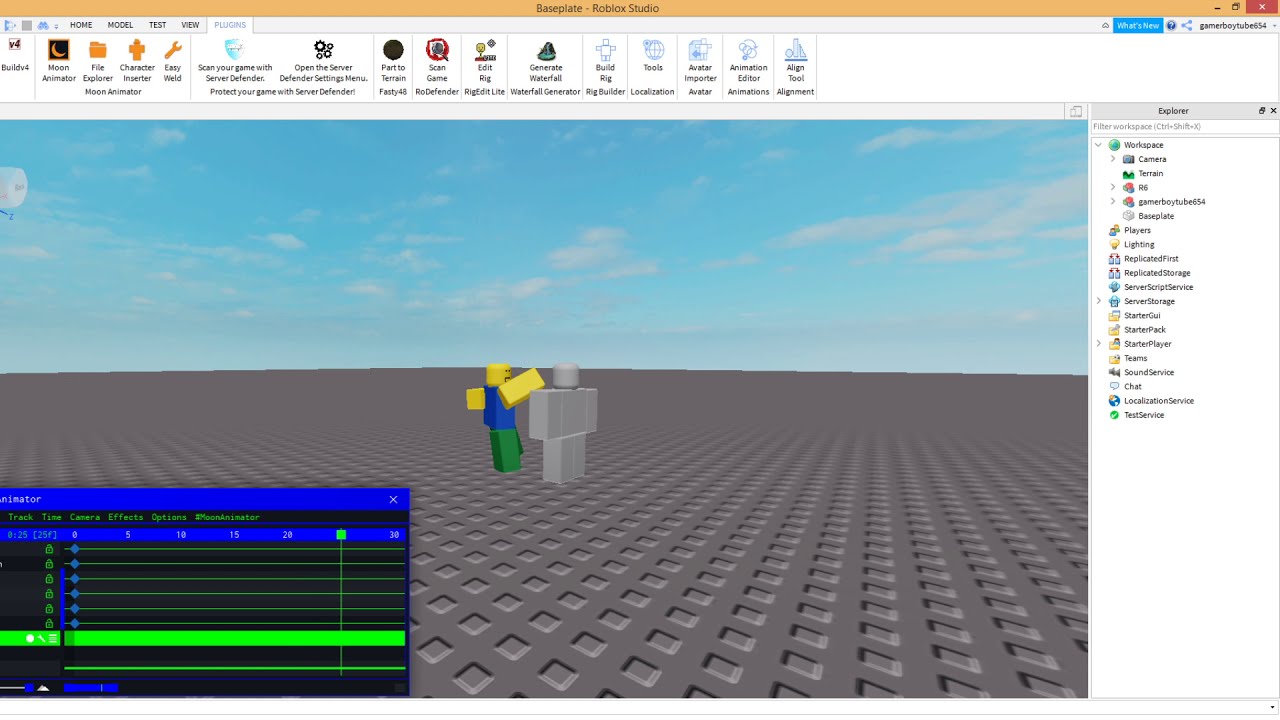Click the white circle on green track row
Image resolution: width=1280 pixels, height=720 pixels.
[x=30, y=638]
